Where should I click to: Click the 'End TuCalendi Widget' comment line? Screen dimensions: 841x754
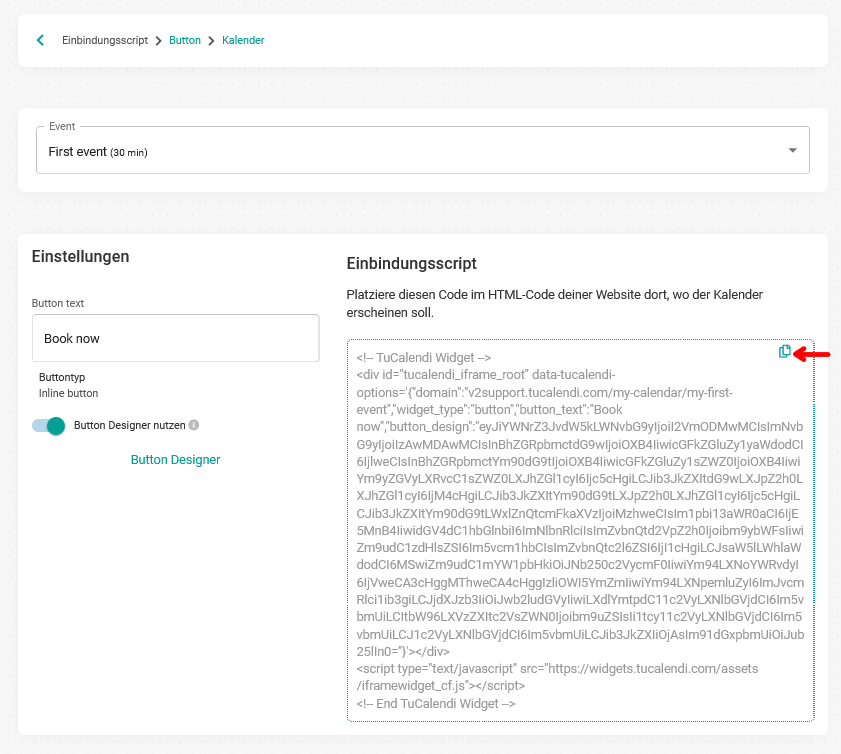pyautogui.click(x=436, y=704)
